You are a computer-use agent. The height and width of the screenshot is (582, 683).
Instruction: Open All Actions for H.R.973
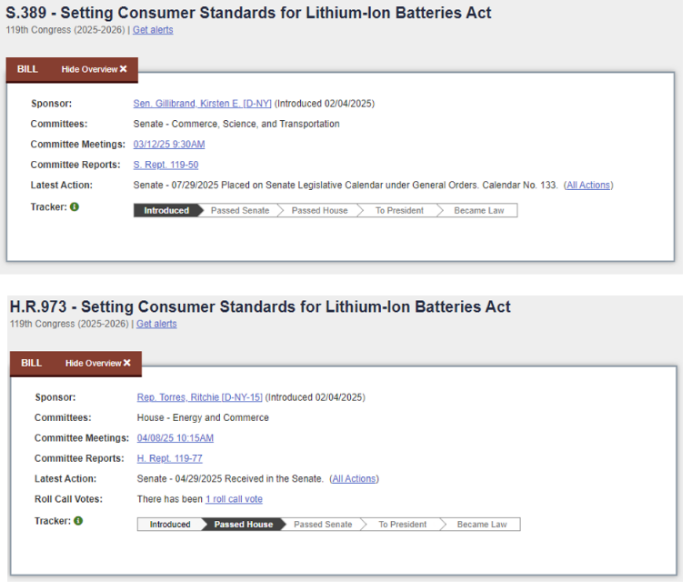(x=354, y=479)
